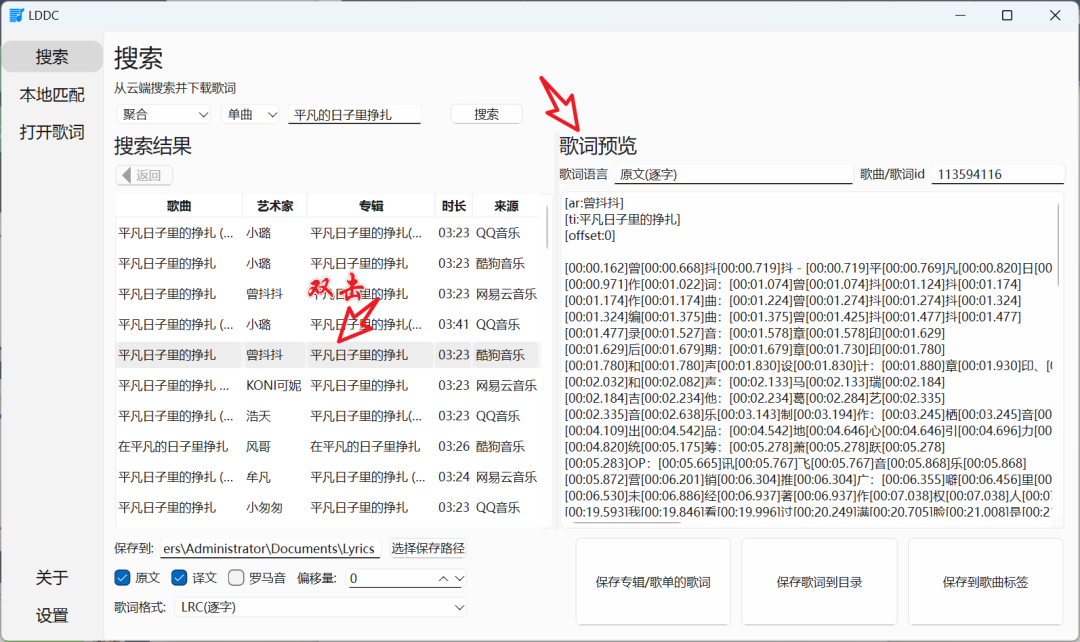
Task: Increase the 偏移量 offset with up arrow
Action: coord(444,579)
